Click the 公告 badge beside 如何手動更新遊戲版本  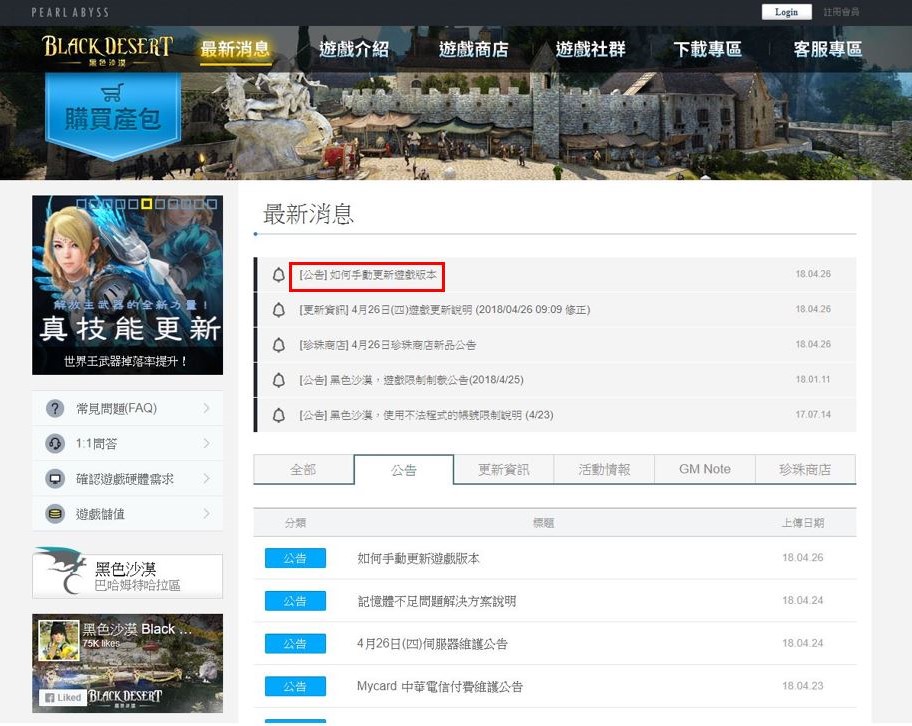[x=295, y=558]
